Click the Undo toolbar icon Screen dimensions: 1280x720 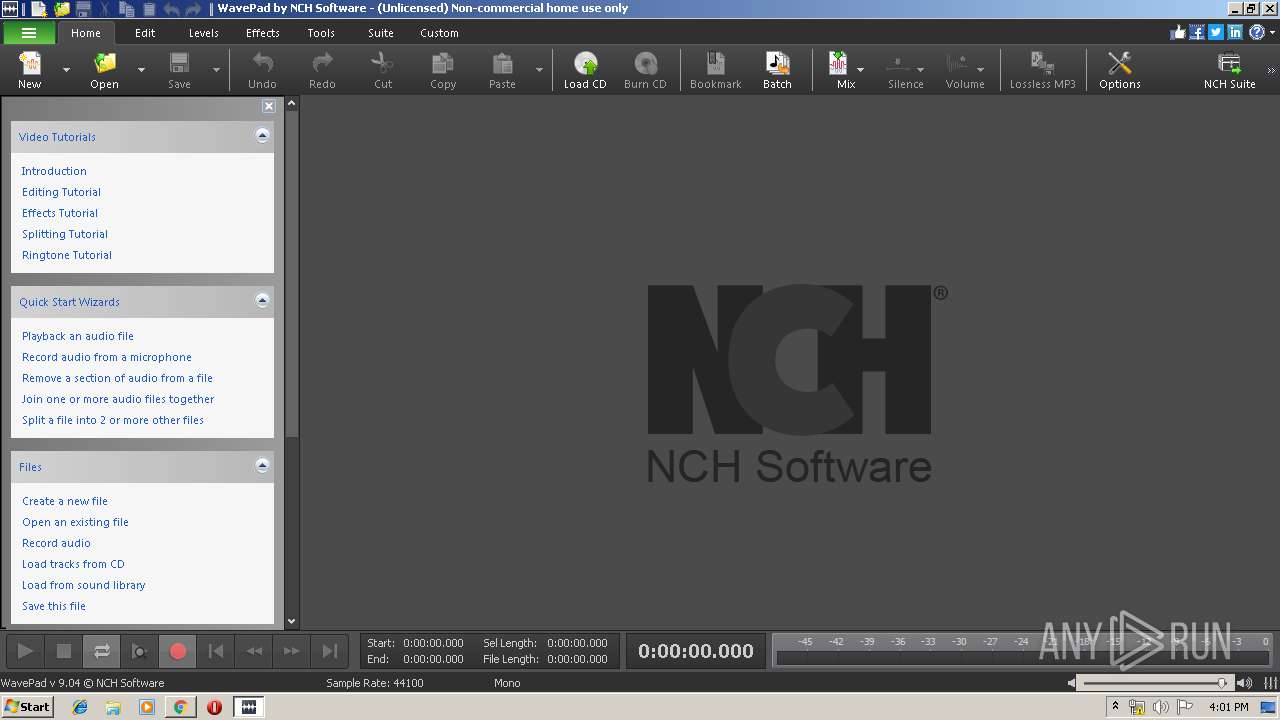pyautogui.click(x=262, y=70)
